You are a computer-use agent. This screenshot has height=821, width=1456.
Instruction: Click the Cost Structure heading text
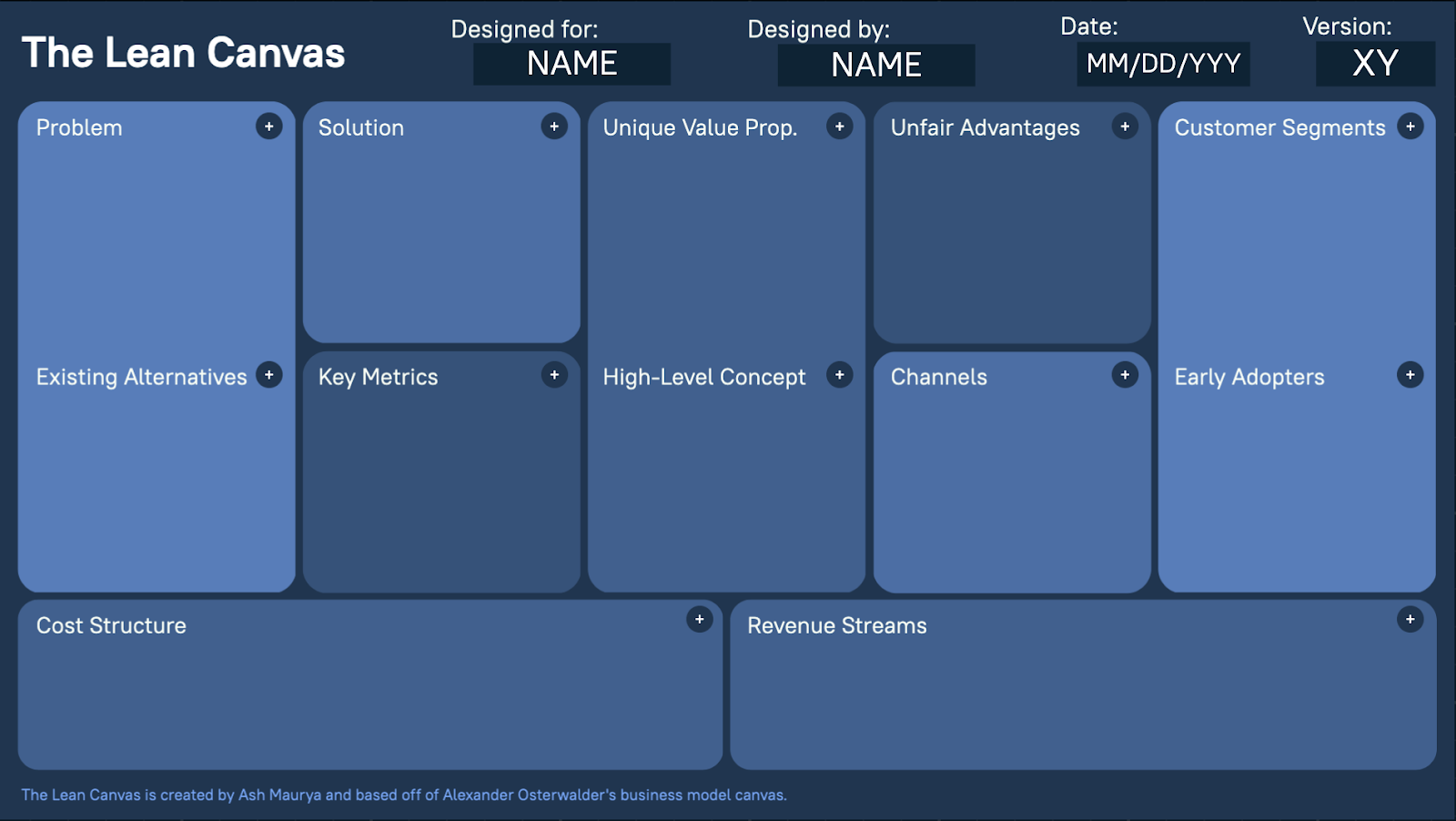111,626
